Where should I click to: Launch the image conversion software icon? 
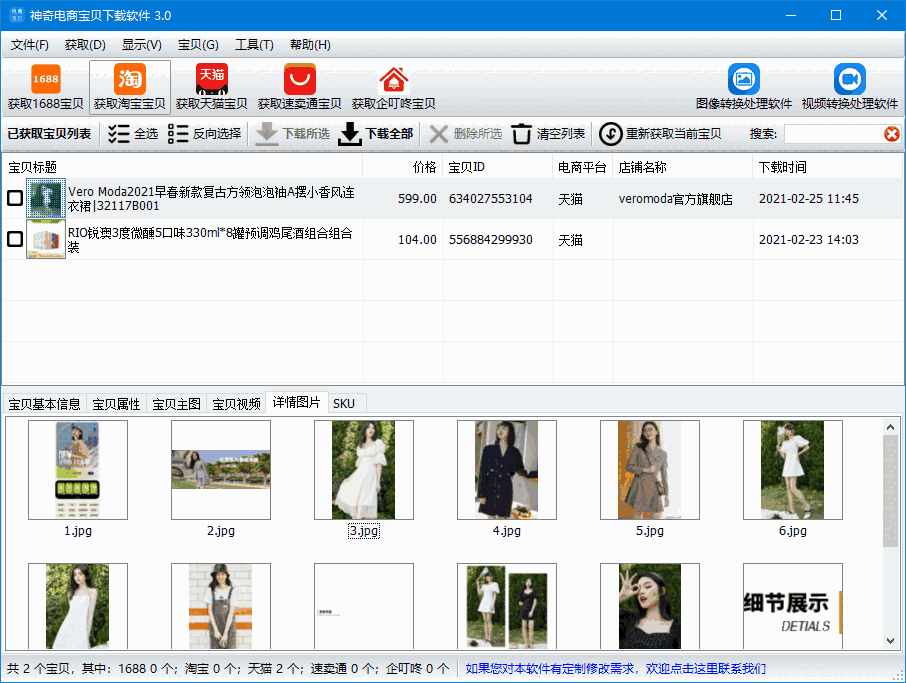(x=744, y=79)
